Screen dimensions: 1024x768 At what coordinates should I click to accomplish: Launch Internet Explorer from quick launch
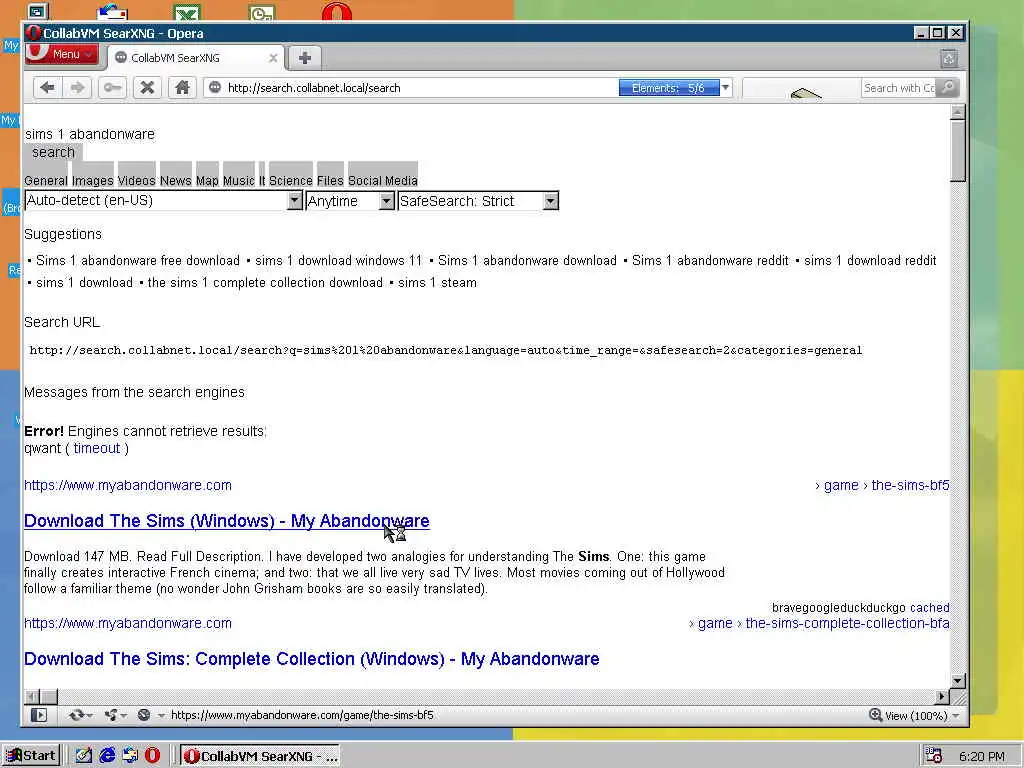tap(107, 756)
